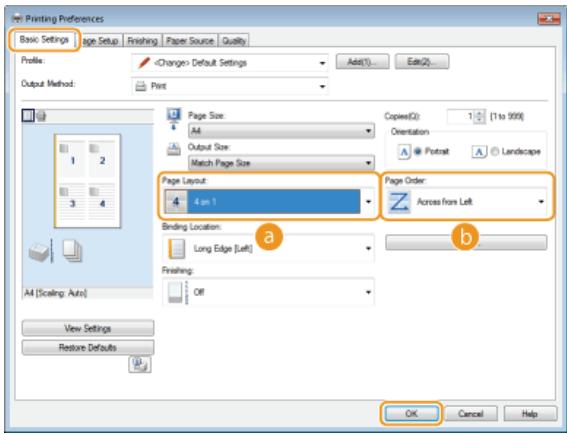This screenshot has height=434, width=567.
Task: Switch to Paper Source tab
Action: tap(190, 41)
